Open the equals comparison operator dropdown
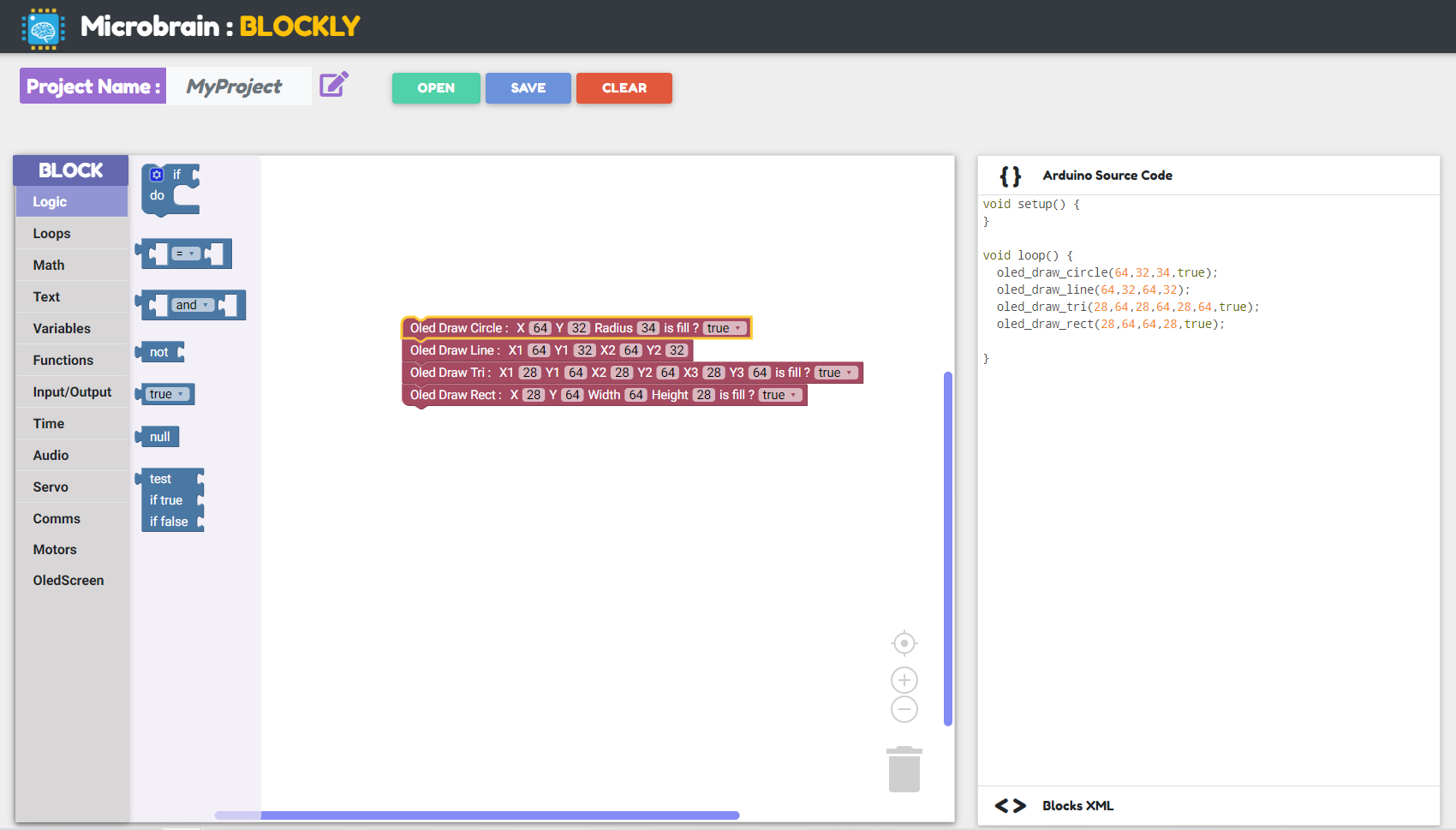 185,254
